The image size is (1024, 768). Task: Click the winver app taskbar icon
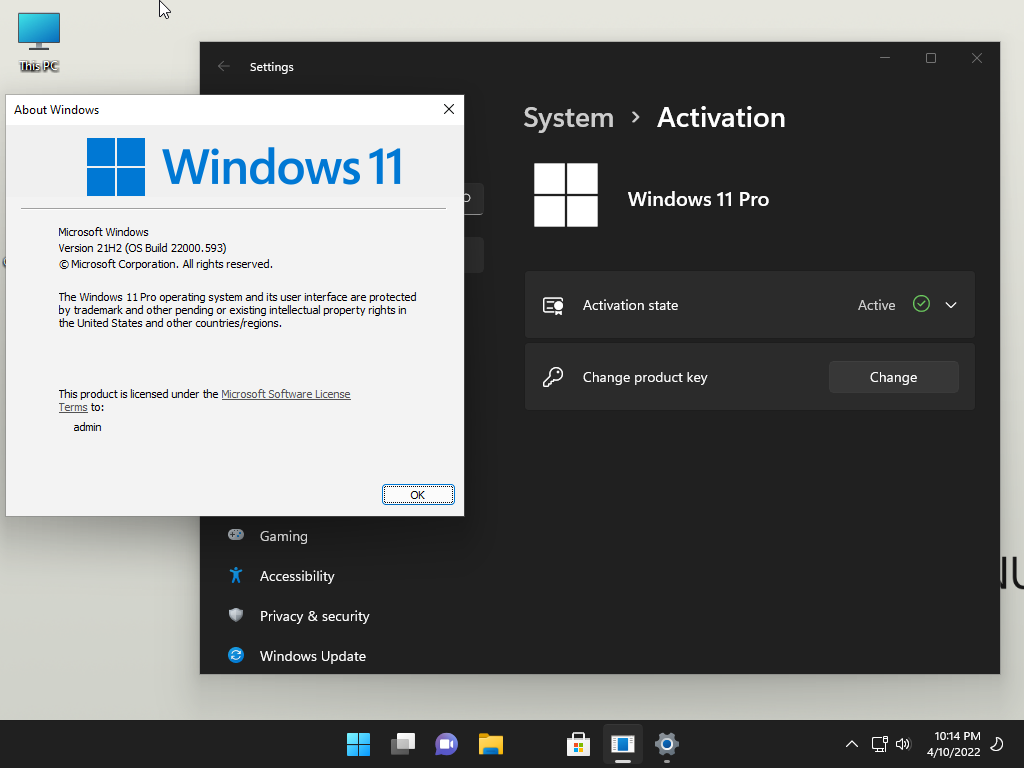[x=623, y=744]
